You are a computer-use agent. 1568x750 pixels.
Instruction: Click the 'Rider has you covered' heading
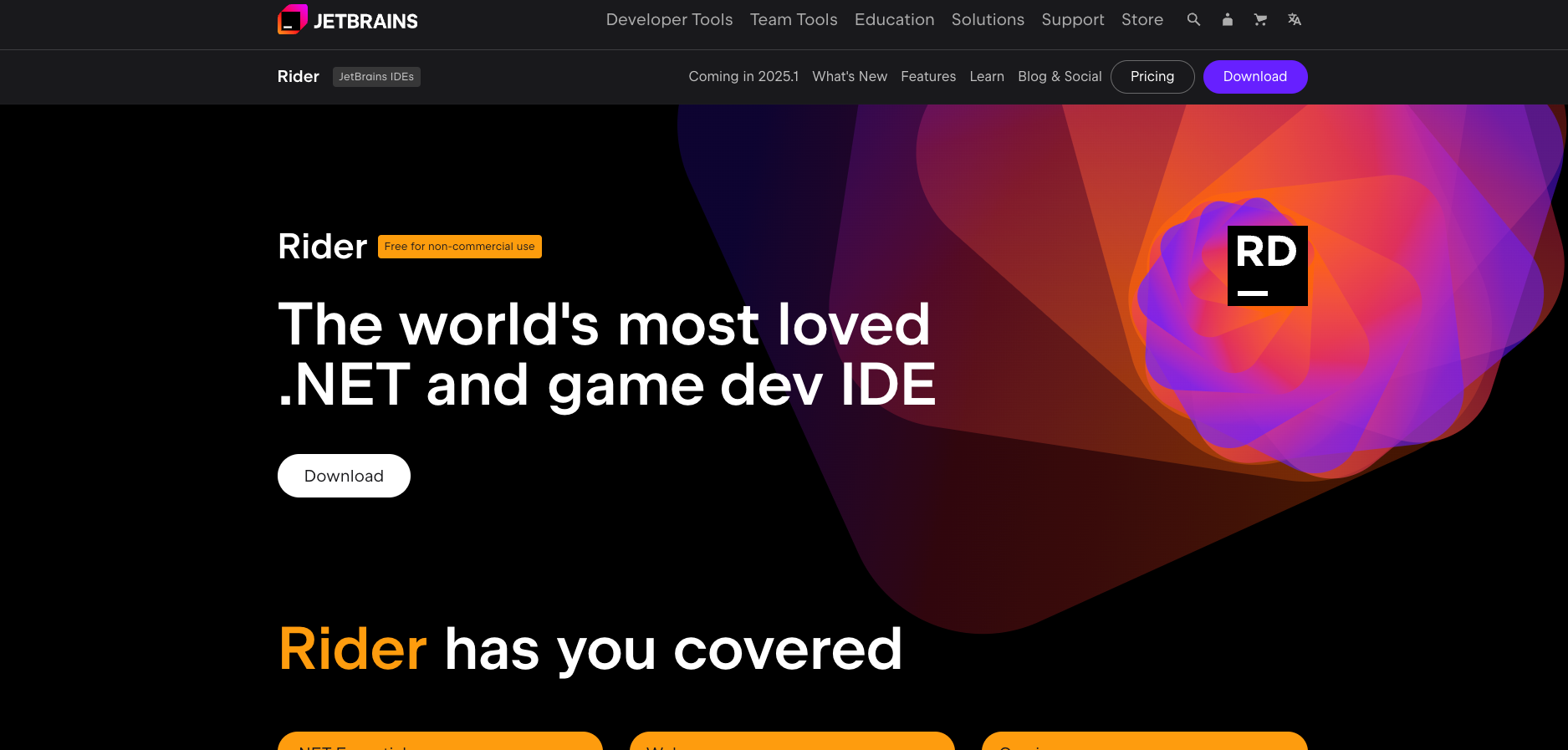[x=590, y=650]
